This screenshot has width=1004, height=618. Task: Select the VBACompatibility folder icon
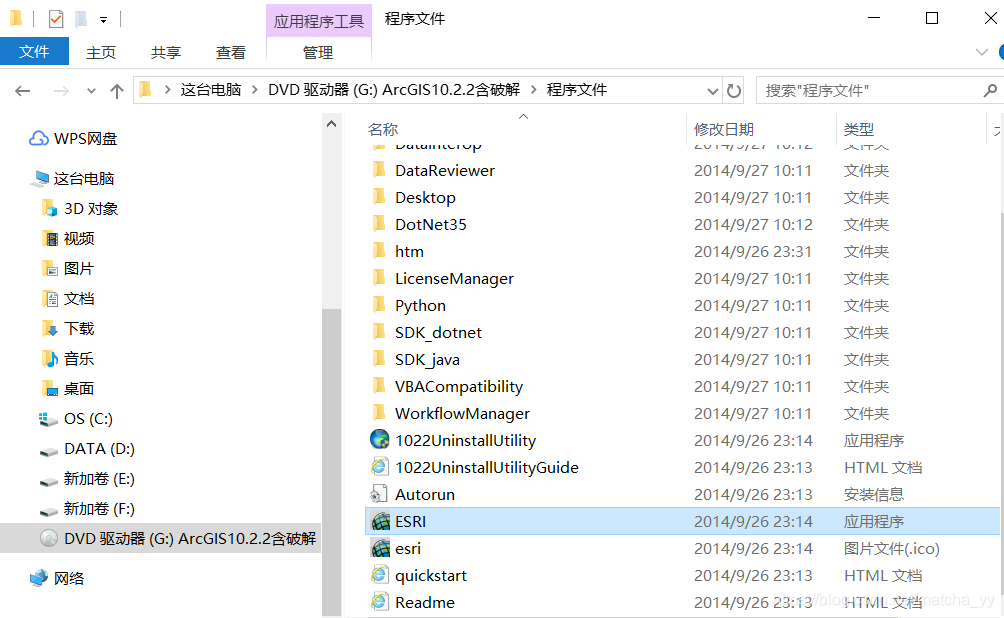pyautogui.click(x=379, y=386)
